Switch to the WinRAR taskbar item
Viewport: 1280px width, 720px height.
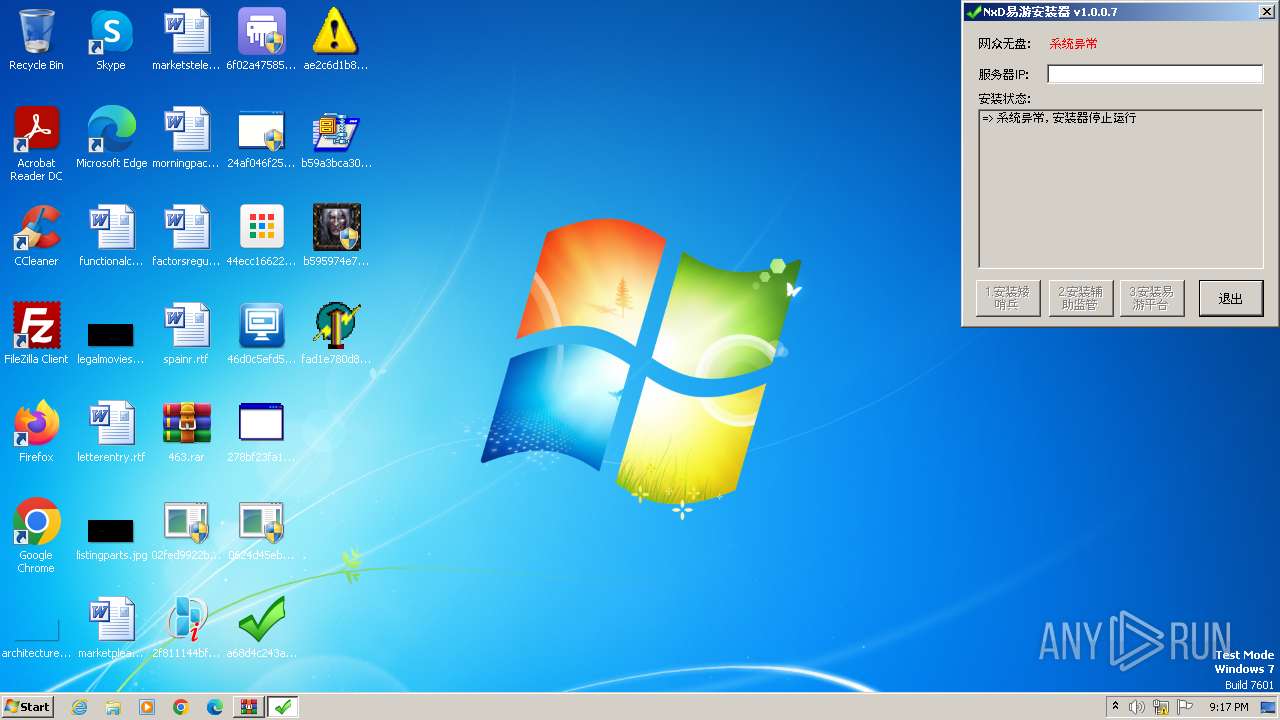click(249, 707)
